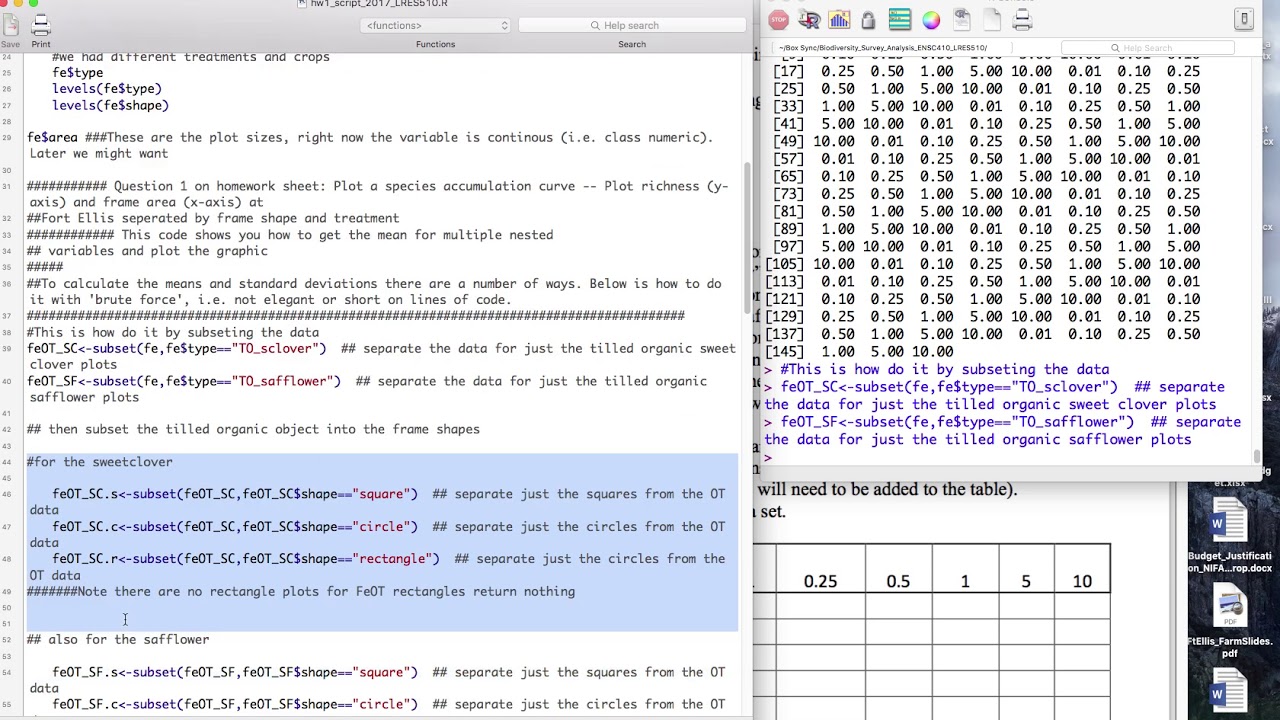This screenshot has height=720, width=1280.
Task: Click the red STOP icon in R console
Action: 779,20
